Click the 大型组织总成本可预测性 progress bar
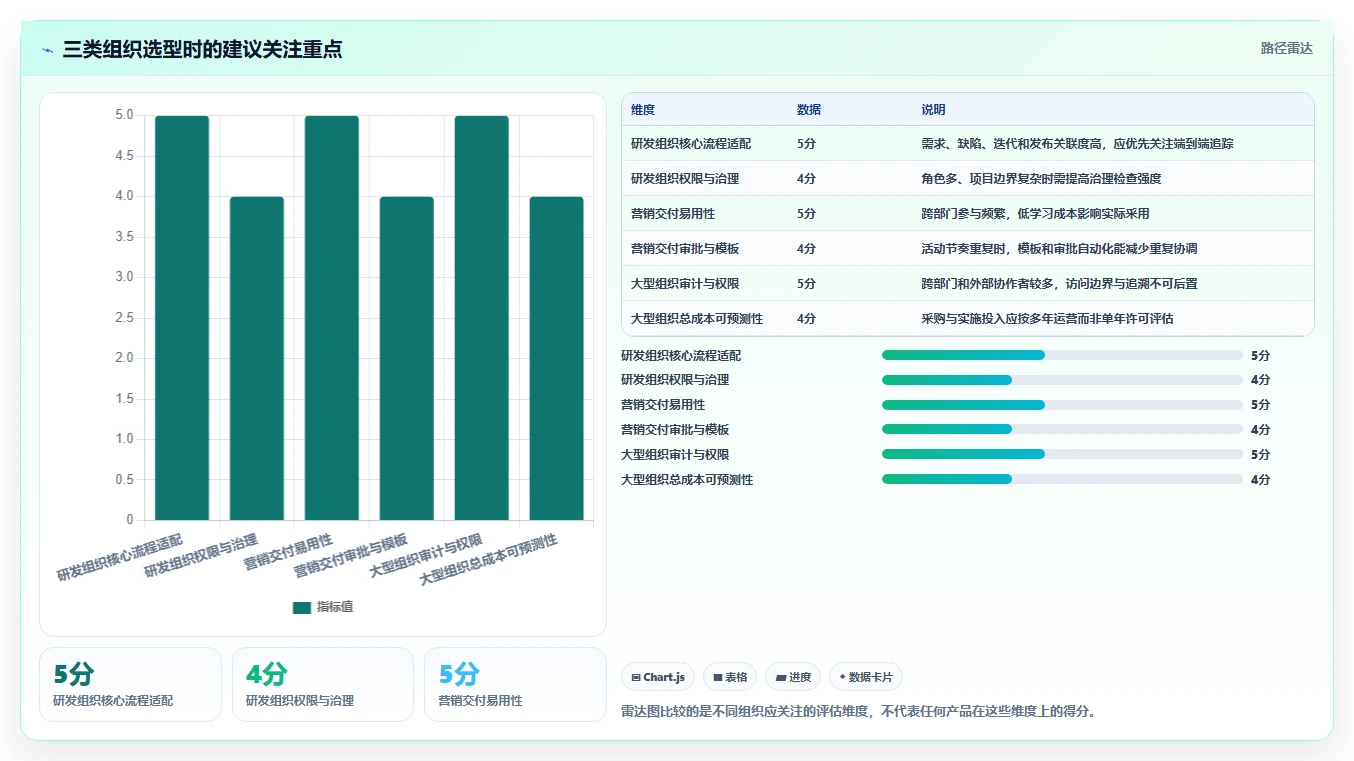The height and width of the screenshot is (761, 1354). (1062, 479)
